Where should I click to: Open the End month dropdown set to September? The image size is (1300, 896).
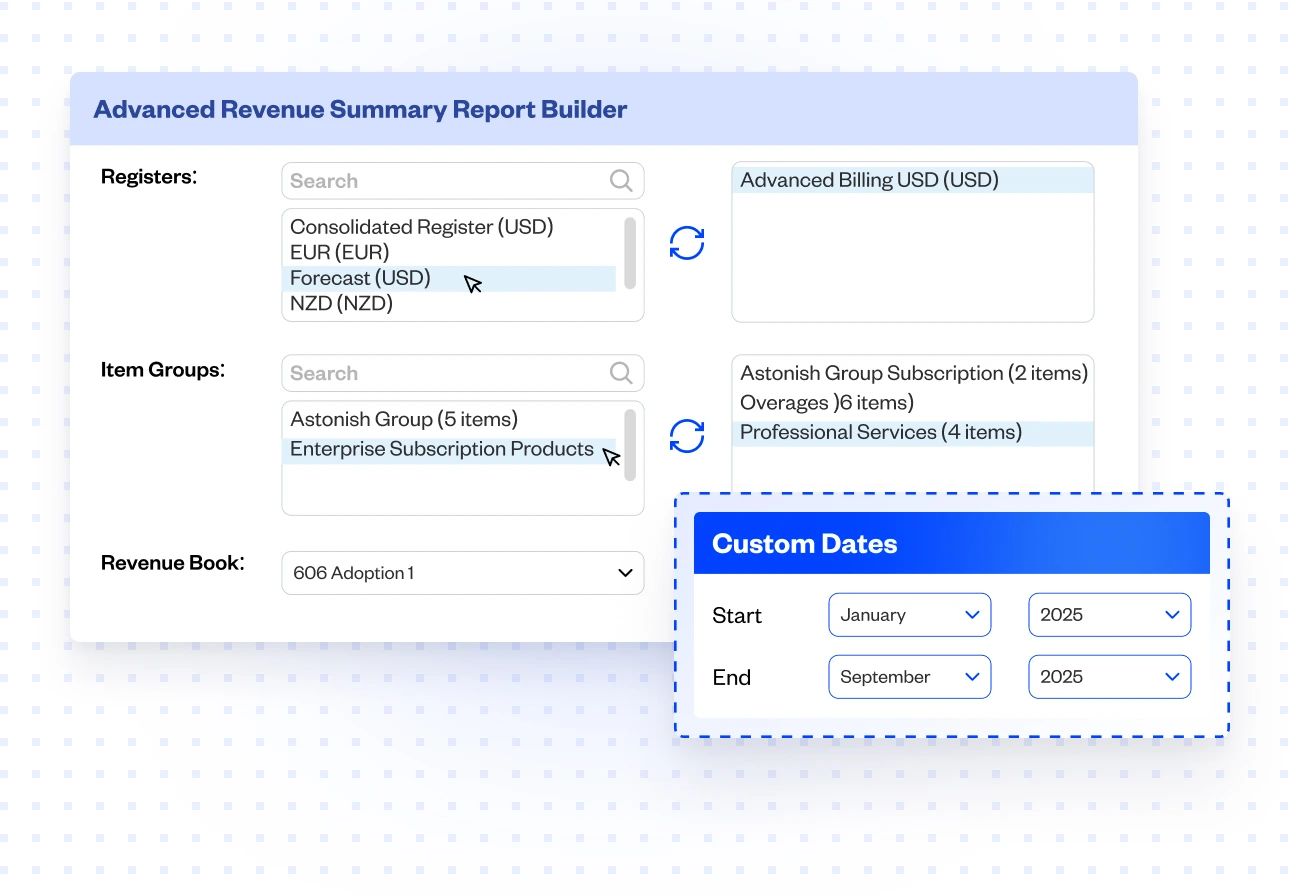[x=908, y=676]
